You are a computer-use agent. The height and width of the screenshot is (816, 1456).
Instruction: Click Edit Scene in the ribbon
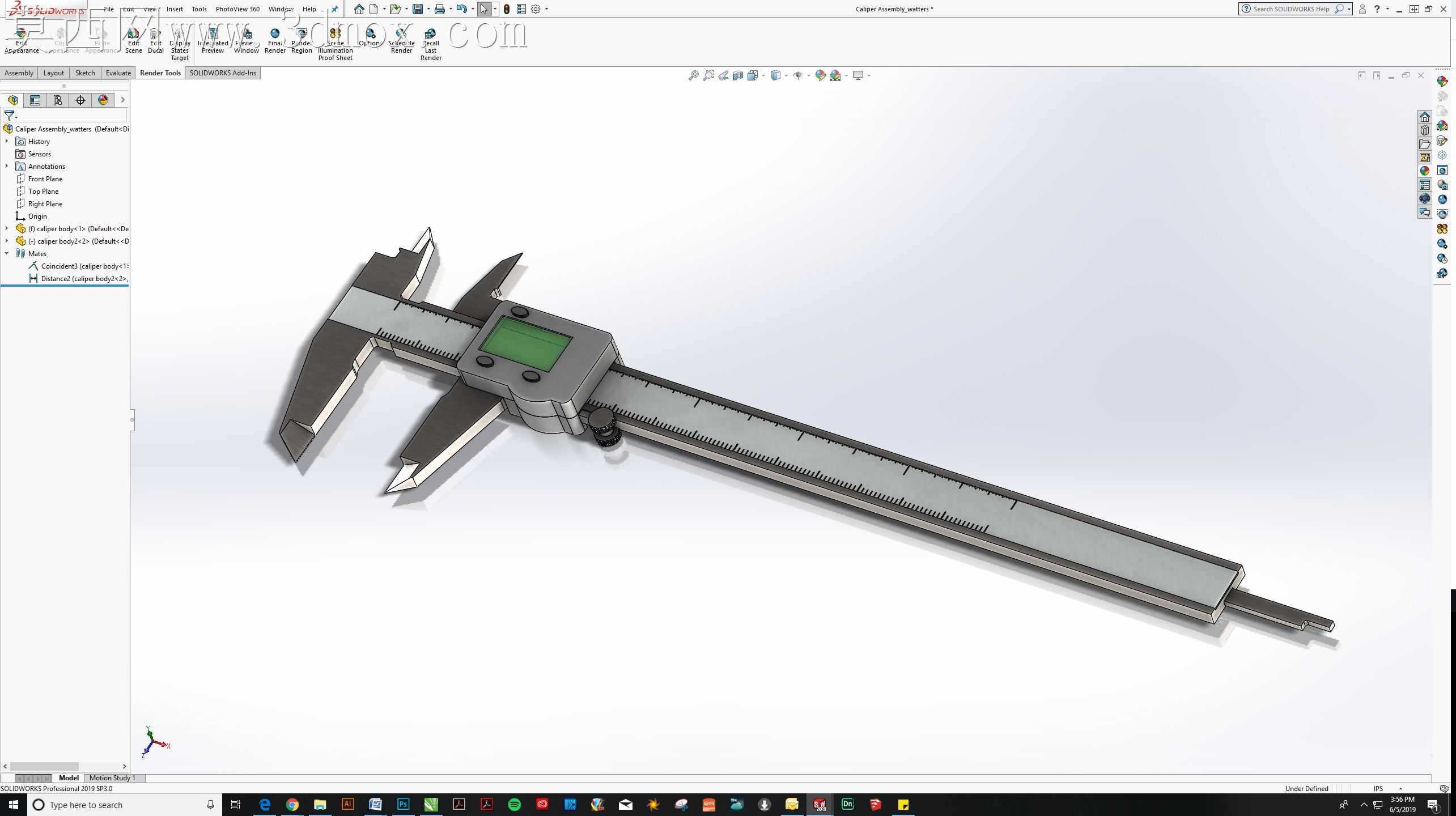point(133,41)
